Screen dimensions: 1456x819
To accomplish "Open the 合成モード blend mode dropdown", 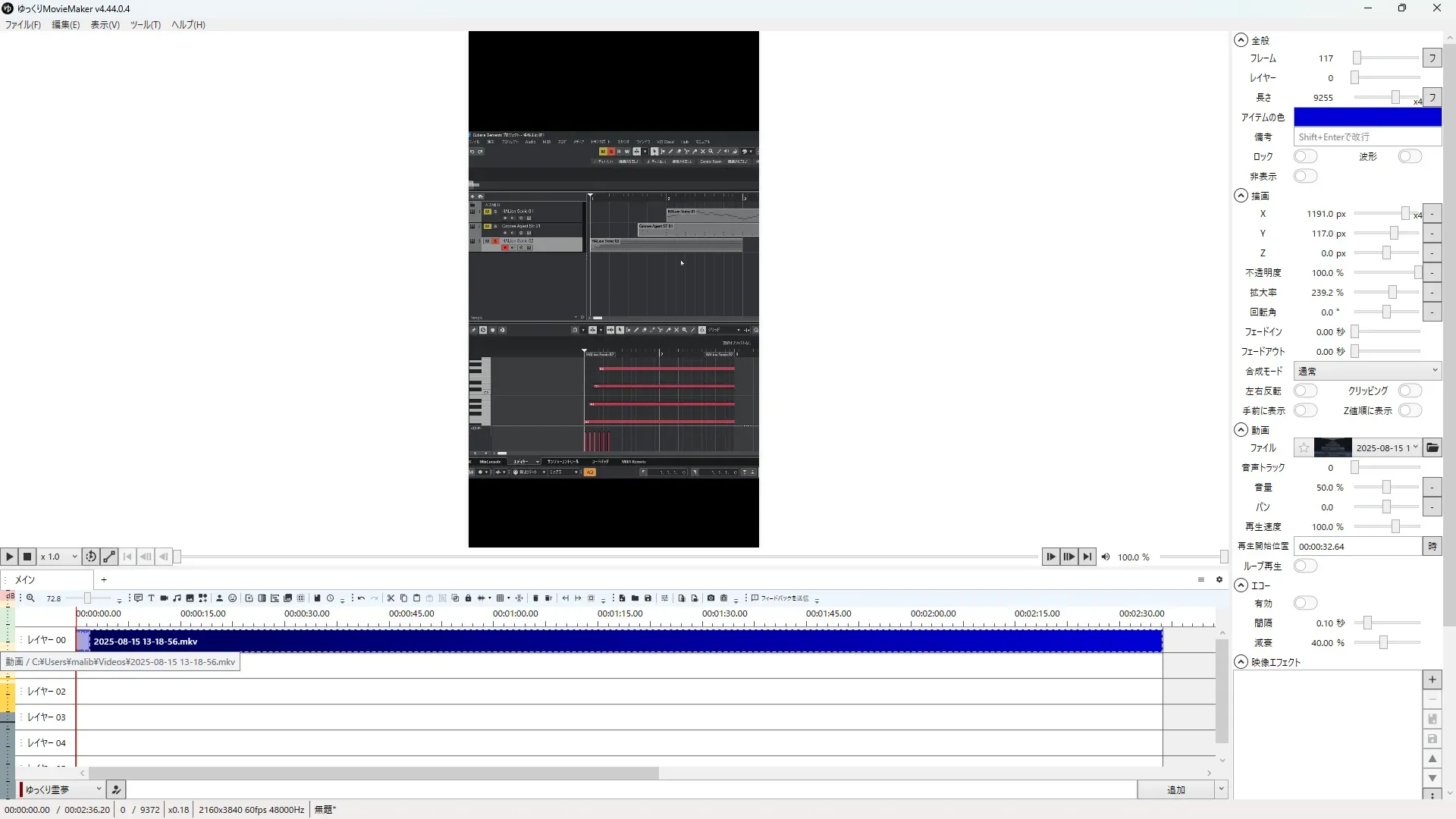I will coord(1367,371).
